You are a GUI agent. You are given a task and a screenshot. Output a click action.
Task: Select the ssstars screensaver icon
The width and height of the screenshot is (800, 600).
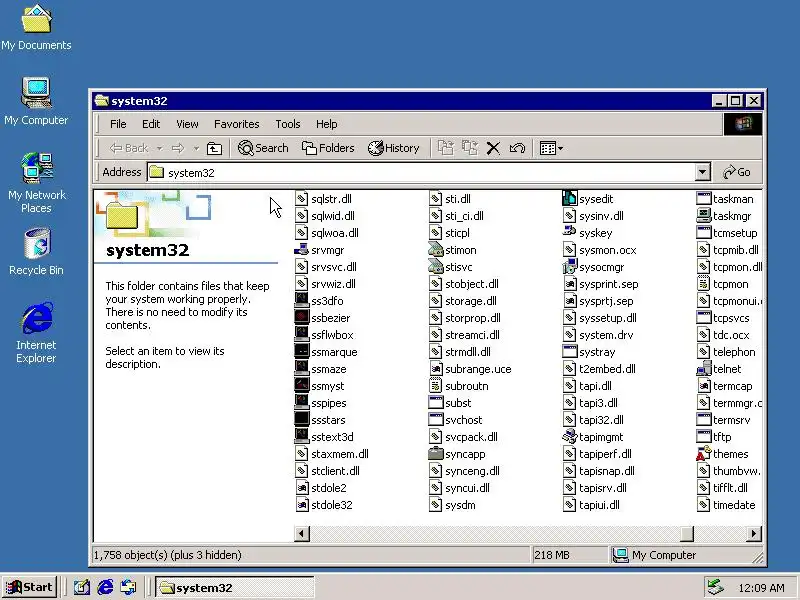[302, 419]
